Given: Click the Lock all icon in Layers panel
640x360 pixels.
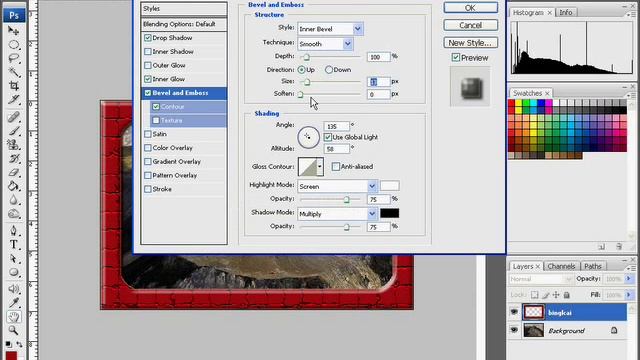Looking at the screenshot, I should pos(567,295).
